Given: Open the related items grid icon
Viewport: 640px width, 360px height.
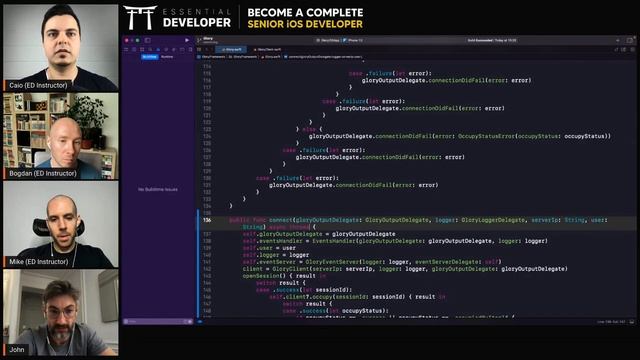Looking at the screenshot, I should coord(199,49).
